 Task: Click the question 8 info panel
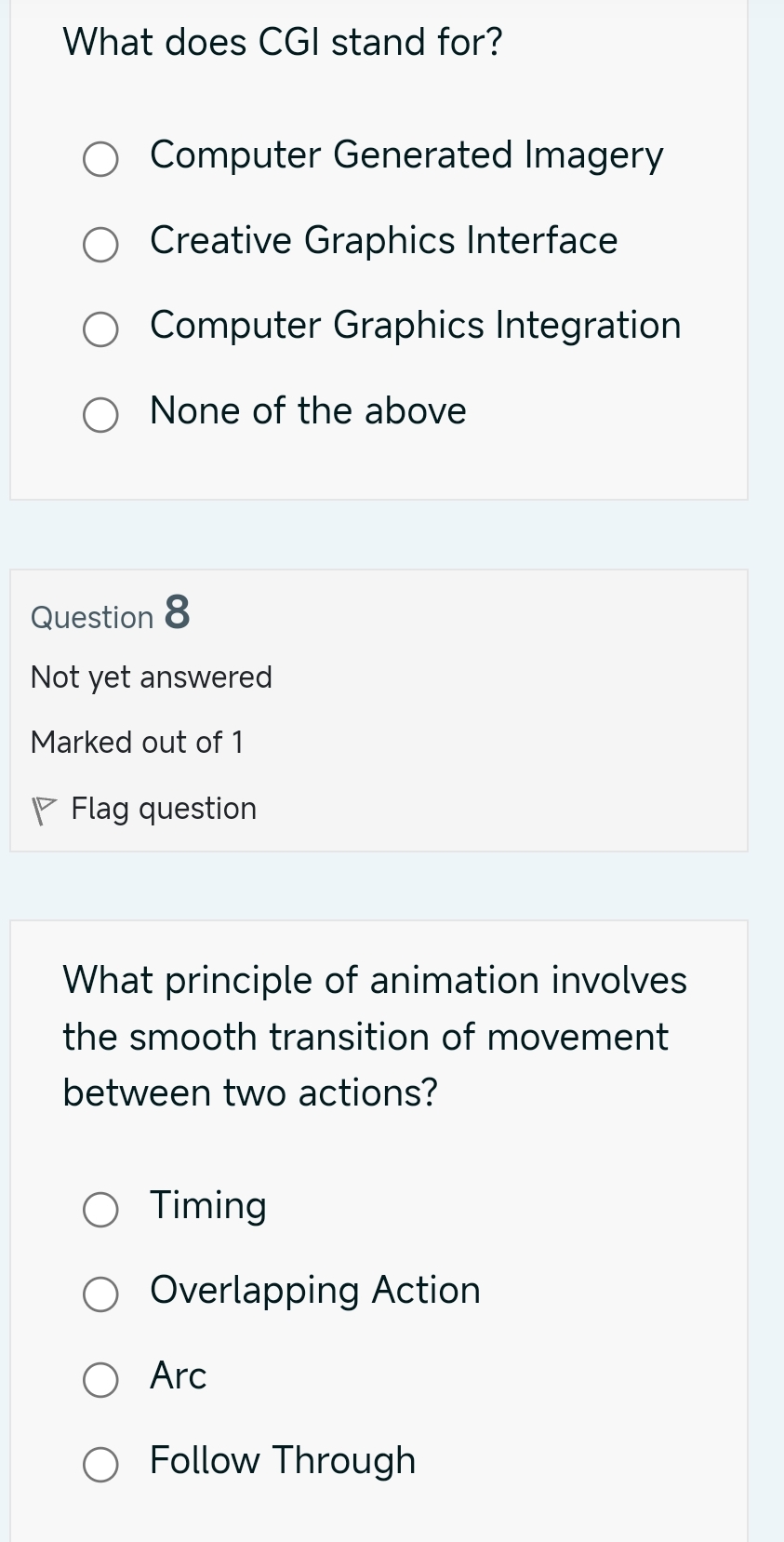379,710
